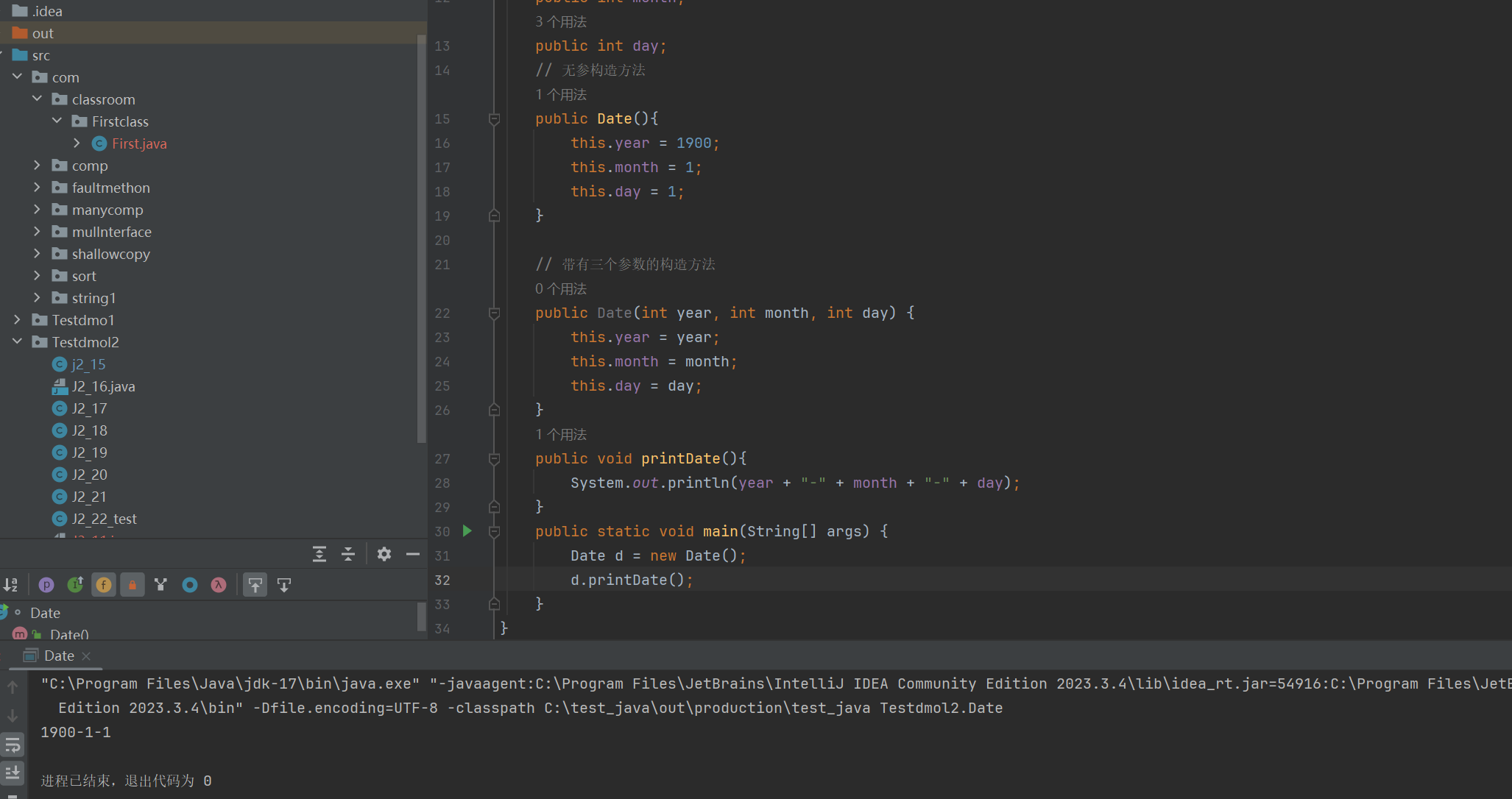Expand the manycomp package
The width and height of the screenshot is (1512, 799).
pos(37,210)
